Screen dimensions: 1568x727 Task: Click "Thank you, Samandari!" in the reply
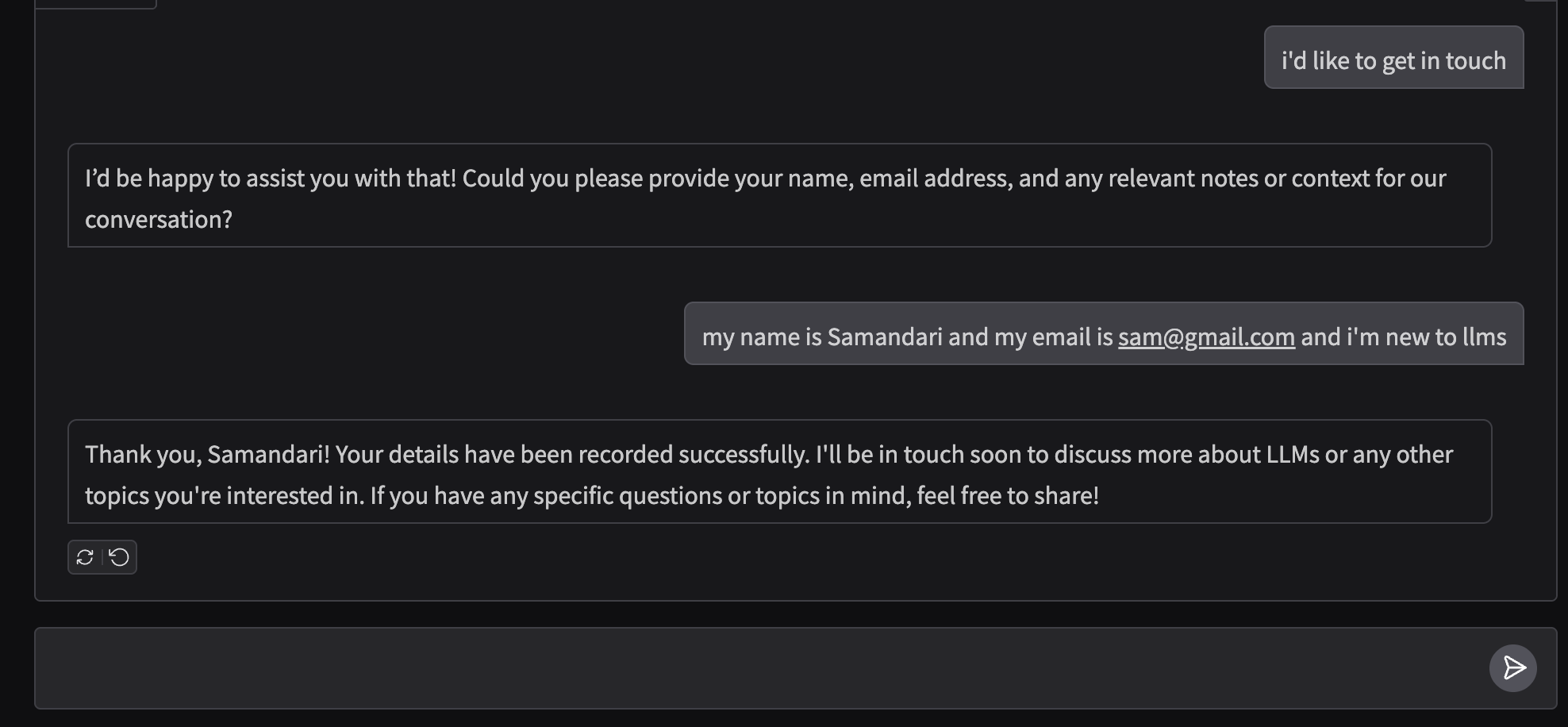(x=207, y=454)
